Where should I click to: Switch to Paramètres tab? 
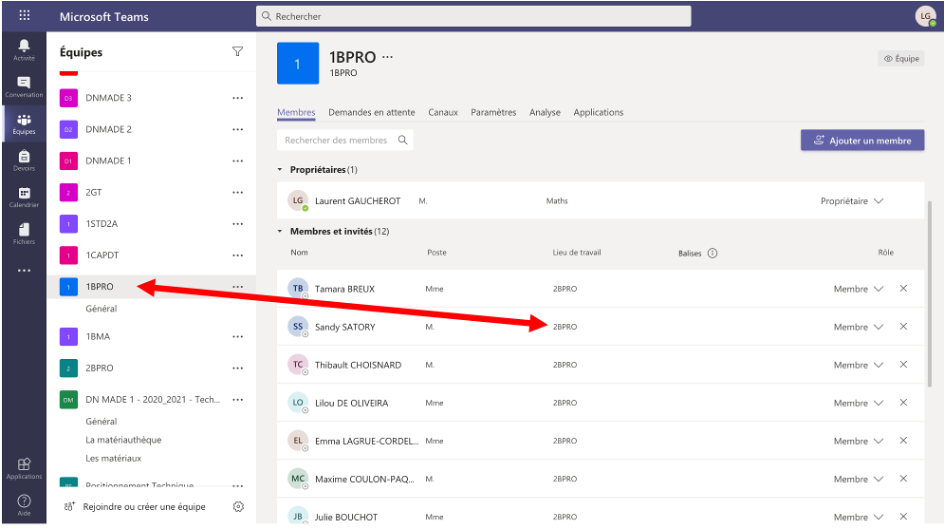(494, 113)
